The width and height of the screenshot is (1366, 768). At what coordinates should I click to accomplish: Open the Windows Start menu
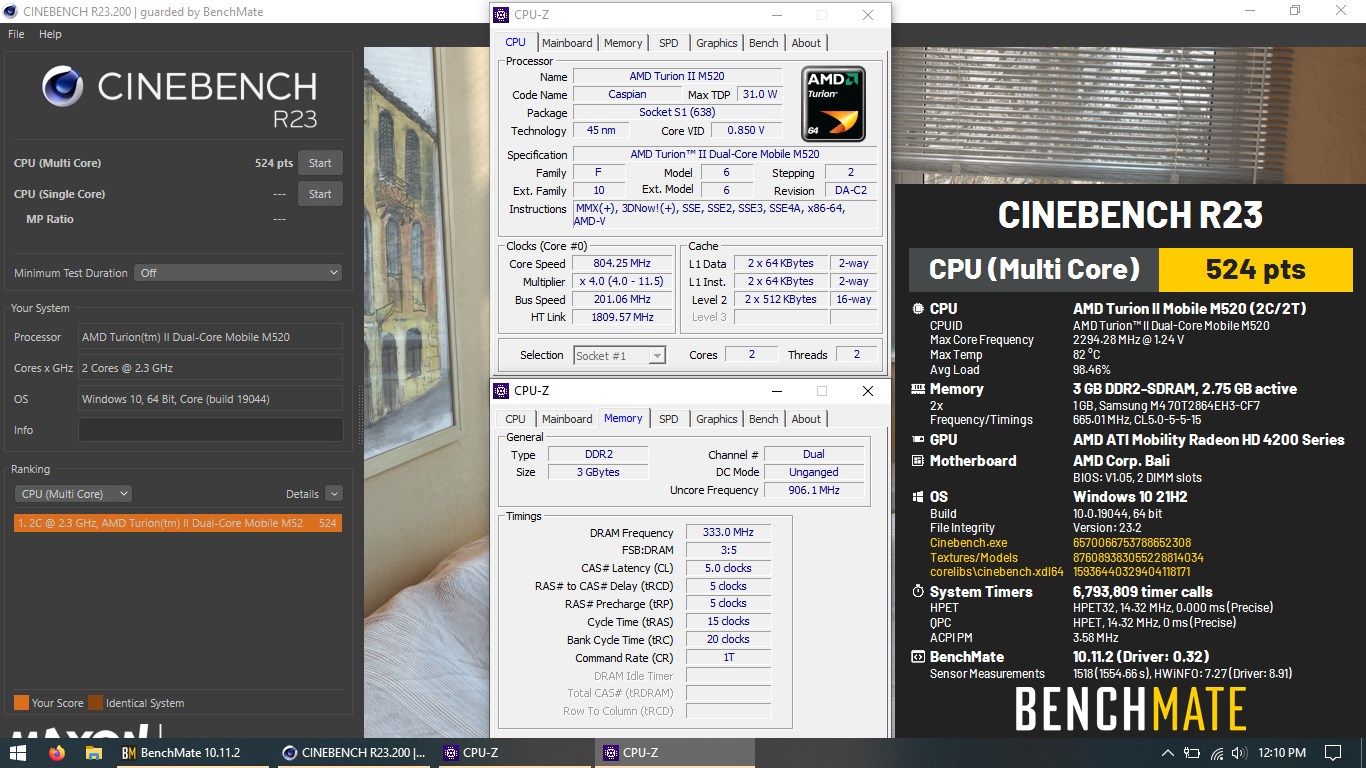pyautogui.click(x=19, y=752)
